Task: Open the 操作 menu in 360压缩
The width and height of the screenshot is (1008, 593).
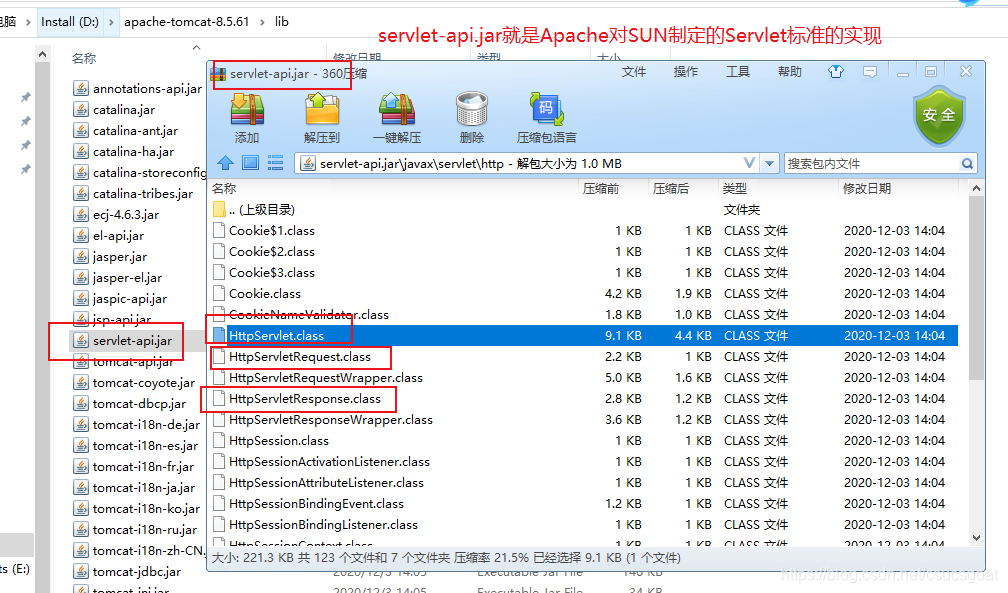Action: tap(685, 72)
